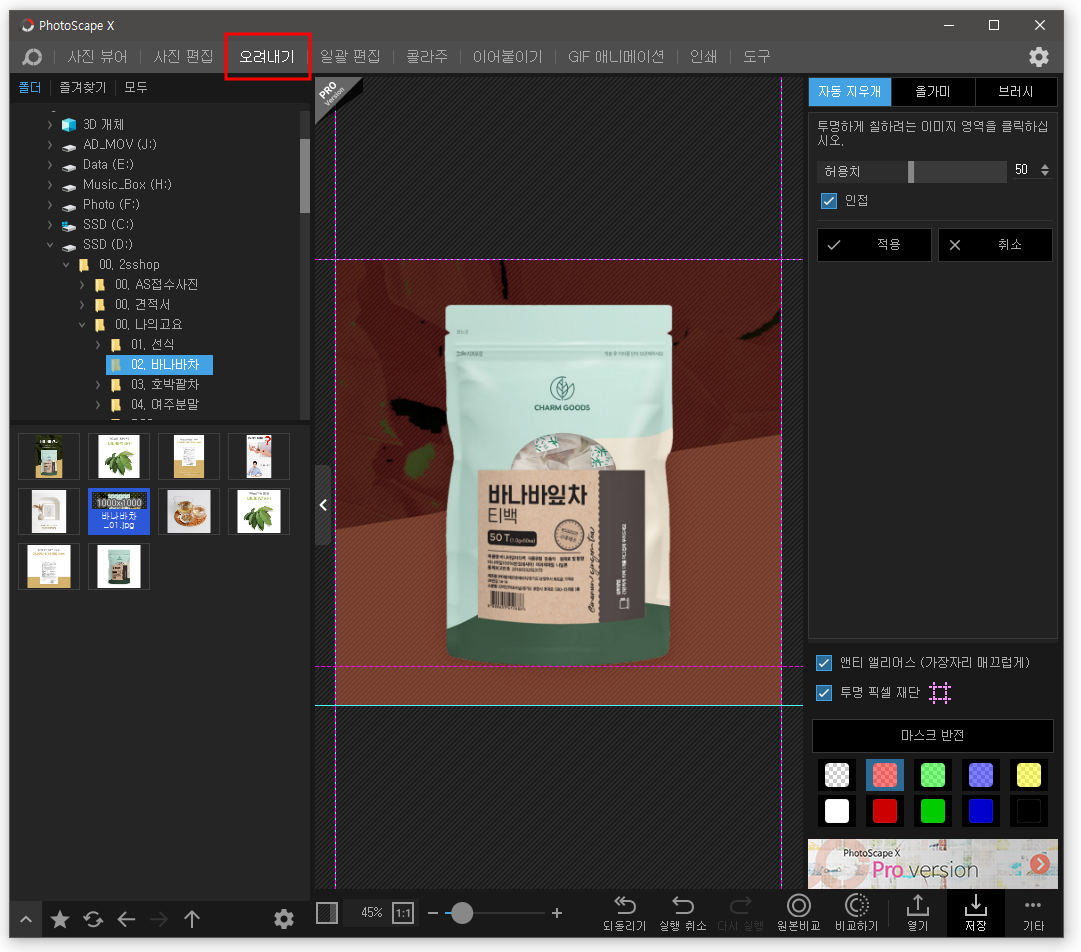Screen dimensions: 1081x952
Task: Click the undo (실행 취소) icon
Action: (x=683, y=905)
